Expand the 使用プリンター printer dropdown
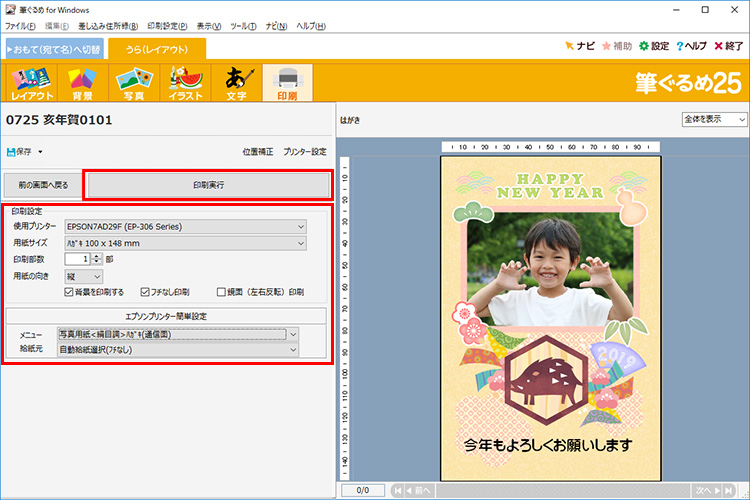750x500 pixels. [185, 226]
